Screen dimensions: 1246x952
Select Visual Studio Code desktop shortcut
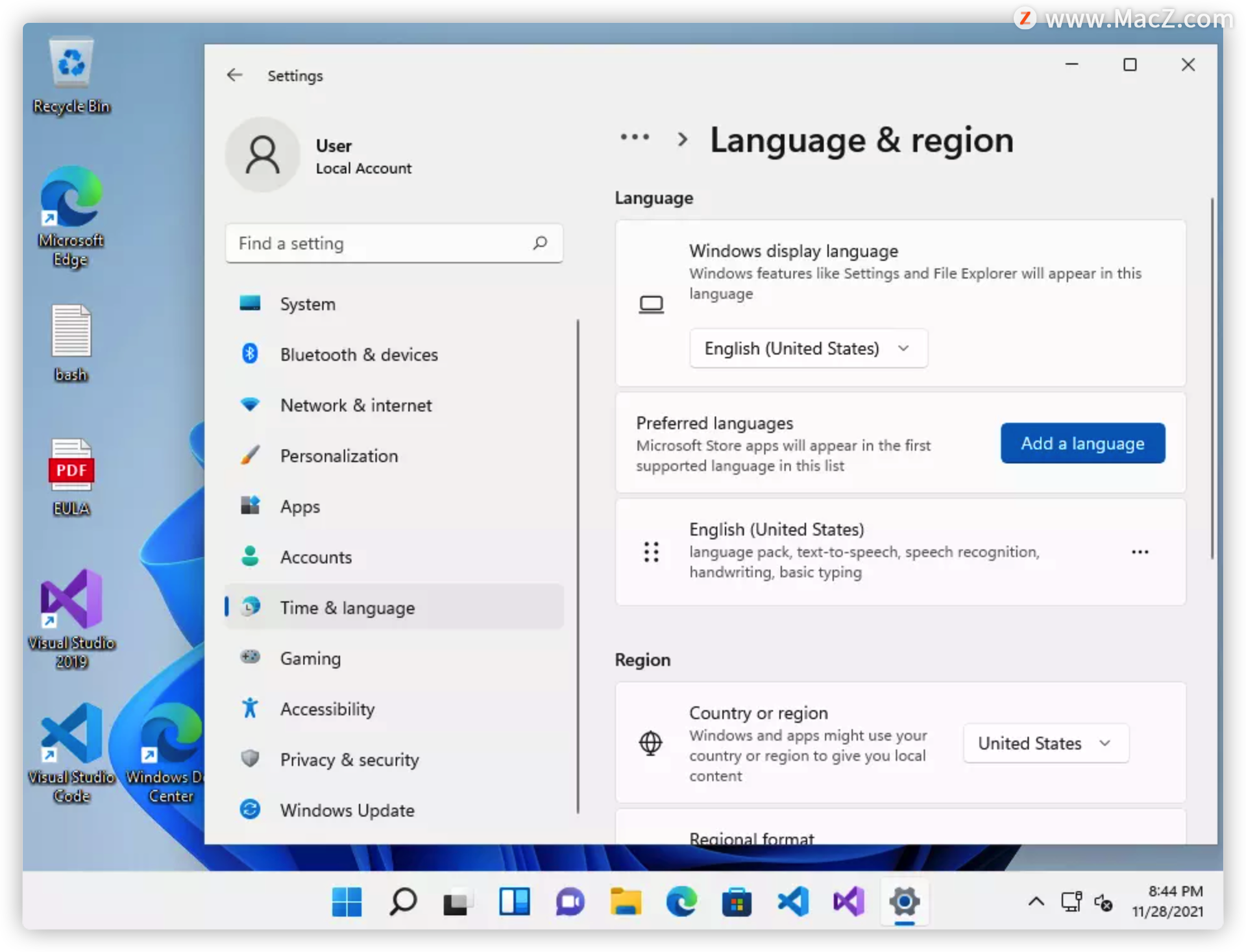coord(71,753)
